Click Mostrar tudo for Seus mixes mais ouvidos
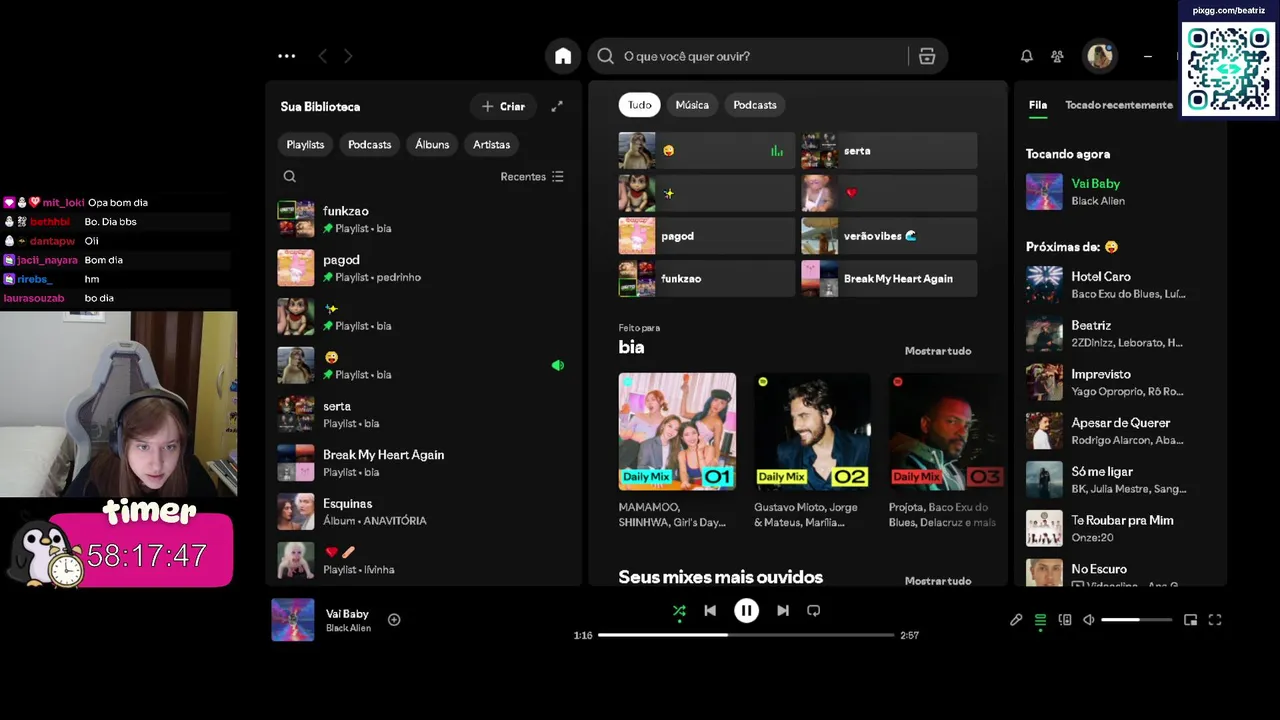1280x720 pixels. (938, 581)
